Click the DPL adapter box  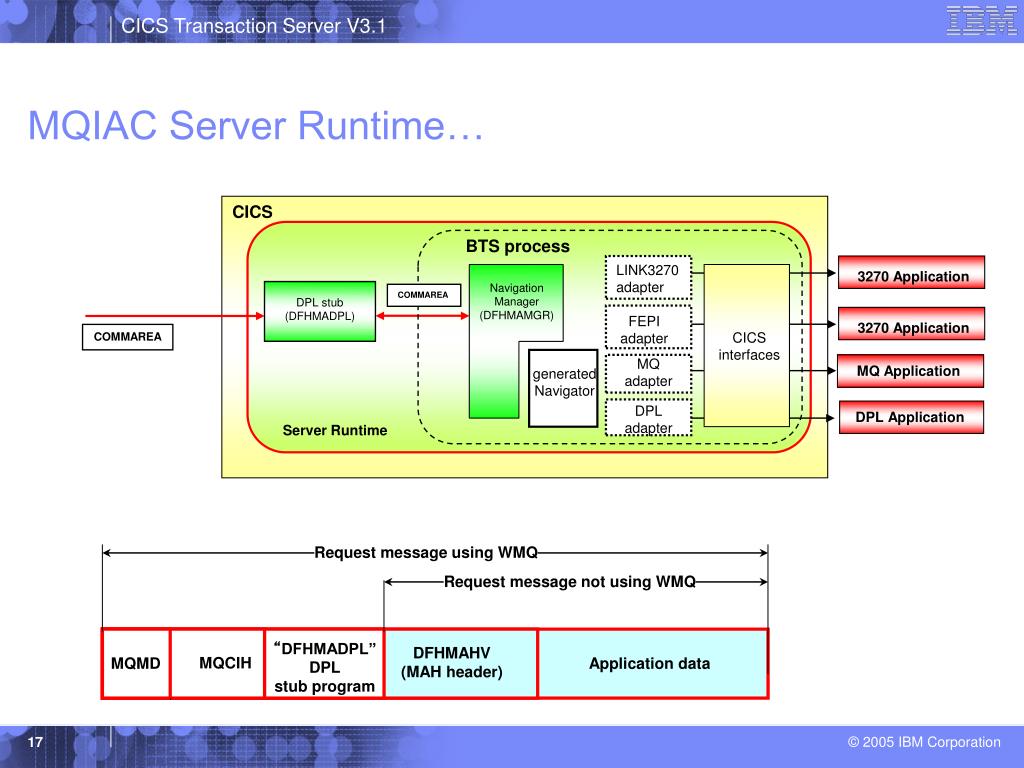648,418
